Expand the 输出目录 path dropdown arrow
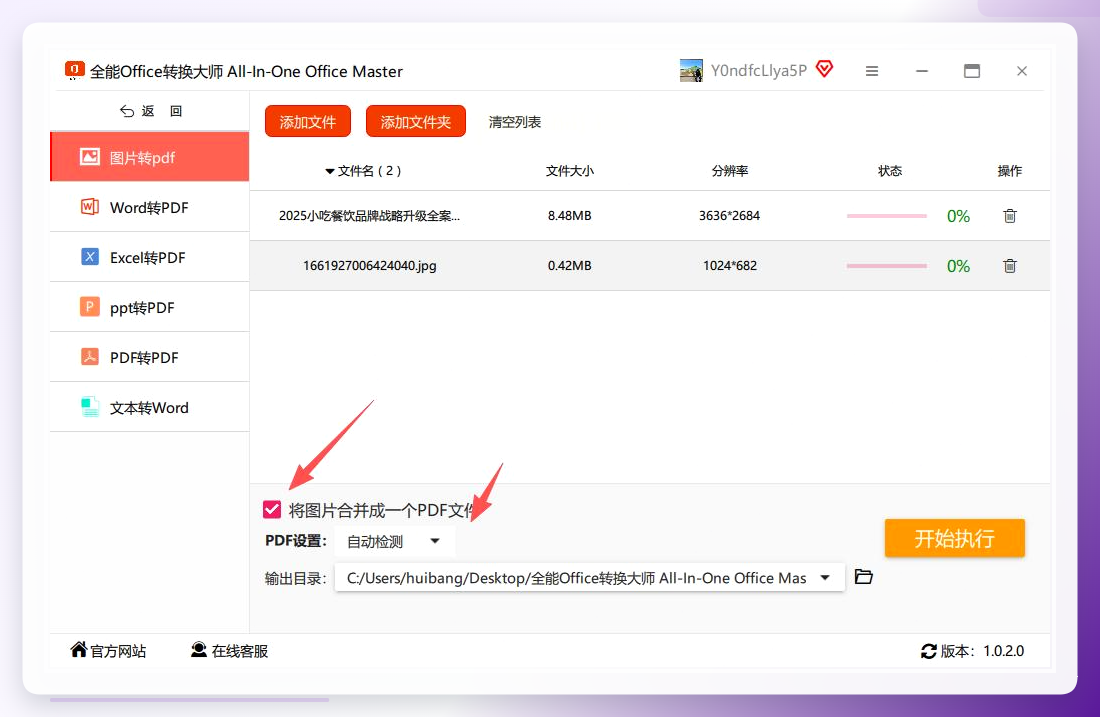 coord(825,577)
